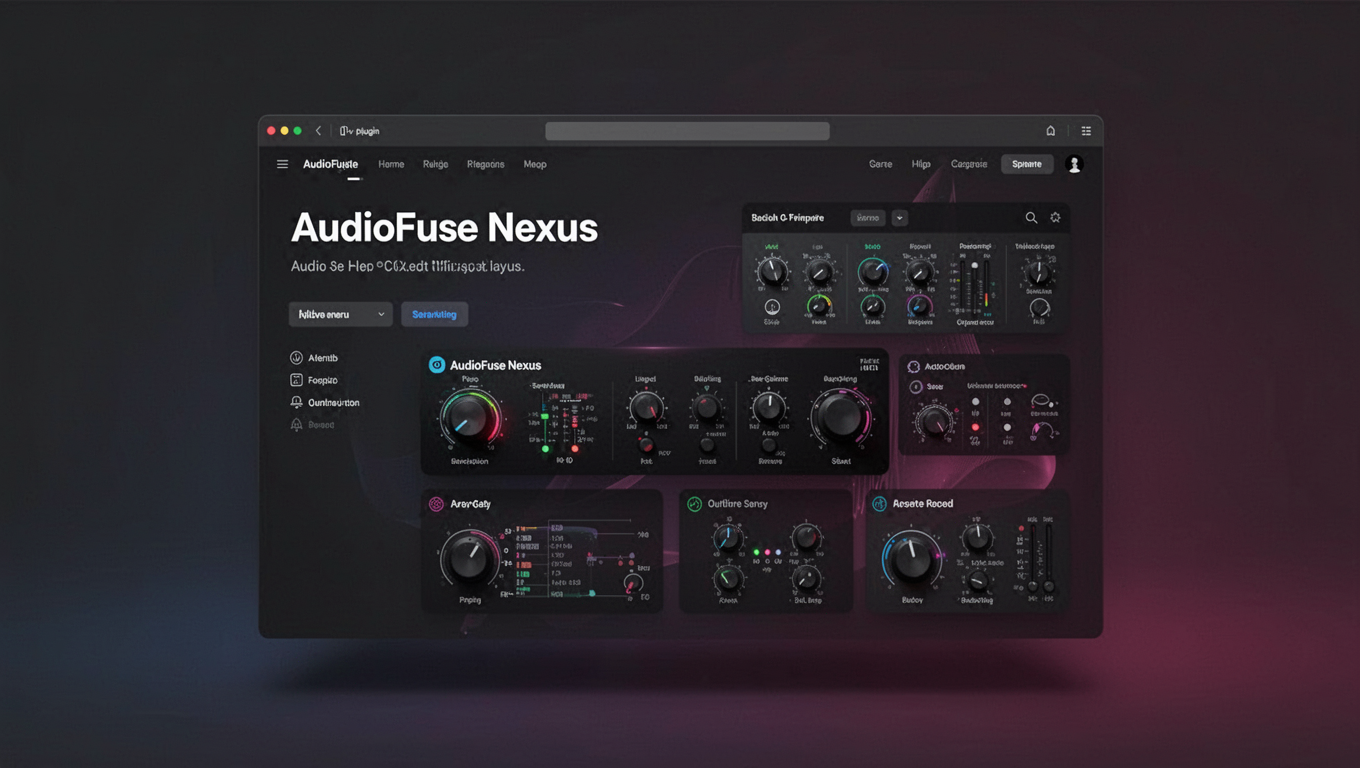Open the Nitve eneru dropdown
Viewport: 1360px width, 768px height.
pyautogui.click(x=340, y=314)
